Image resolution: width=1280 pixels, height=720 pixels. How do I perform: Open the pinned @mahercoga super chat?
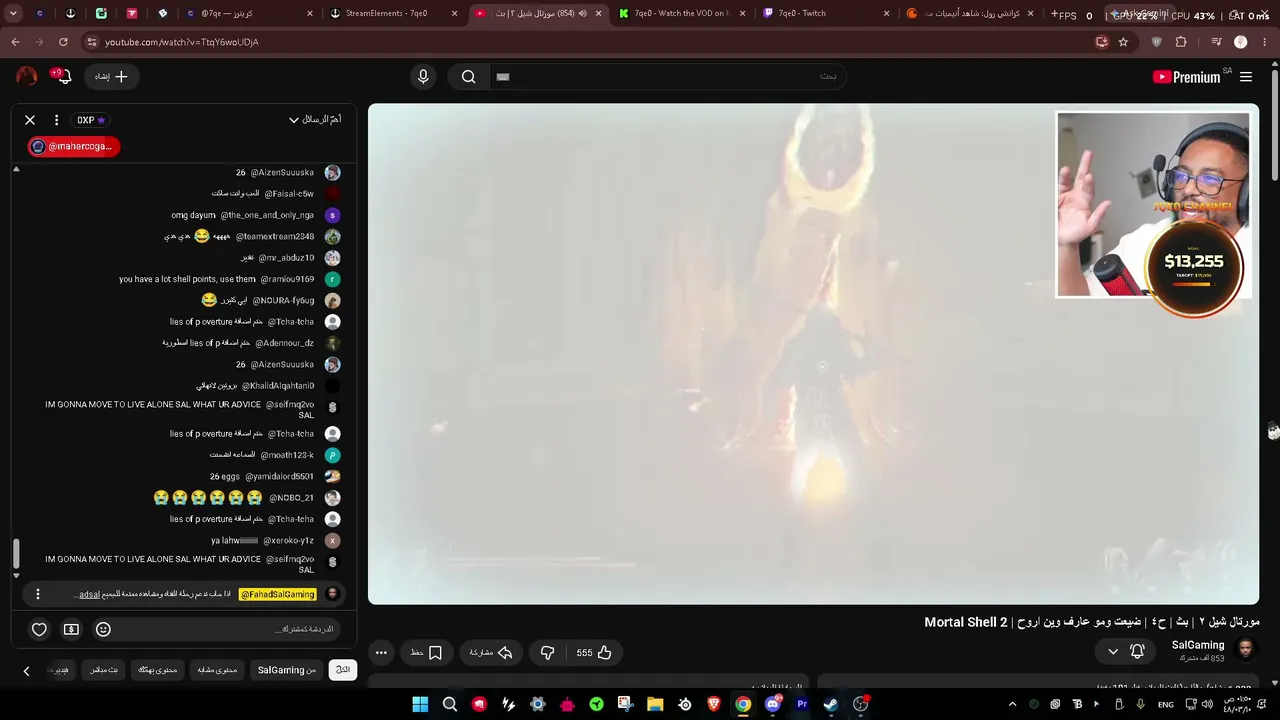(73, 146)
